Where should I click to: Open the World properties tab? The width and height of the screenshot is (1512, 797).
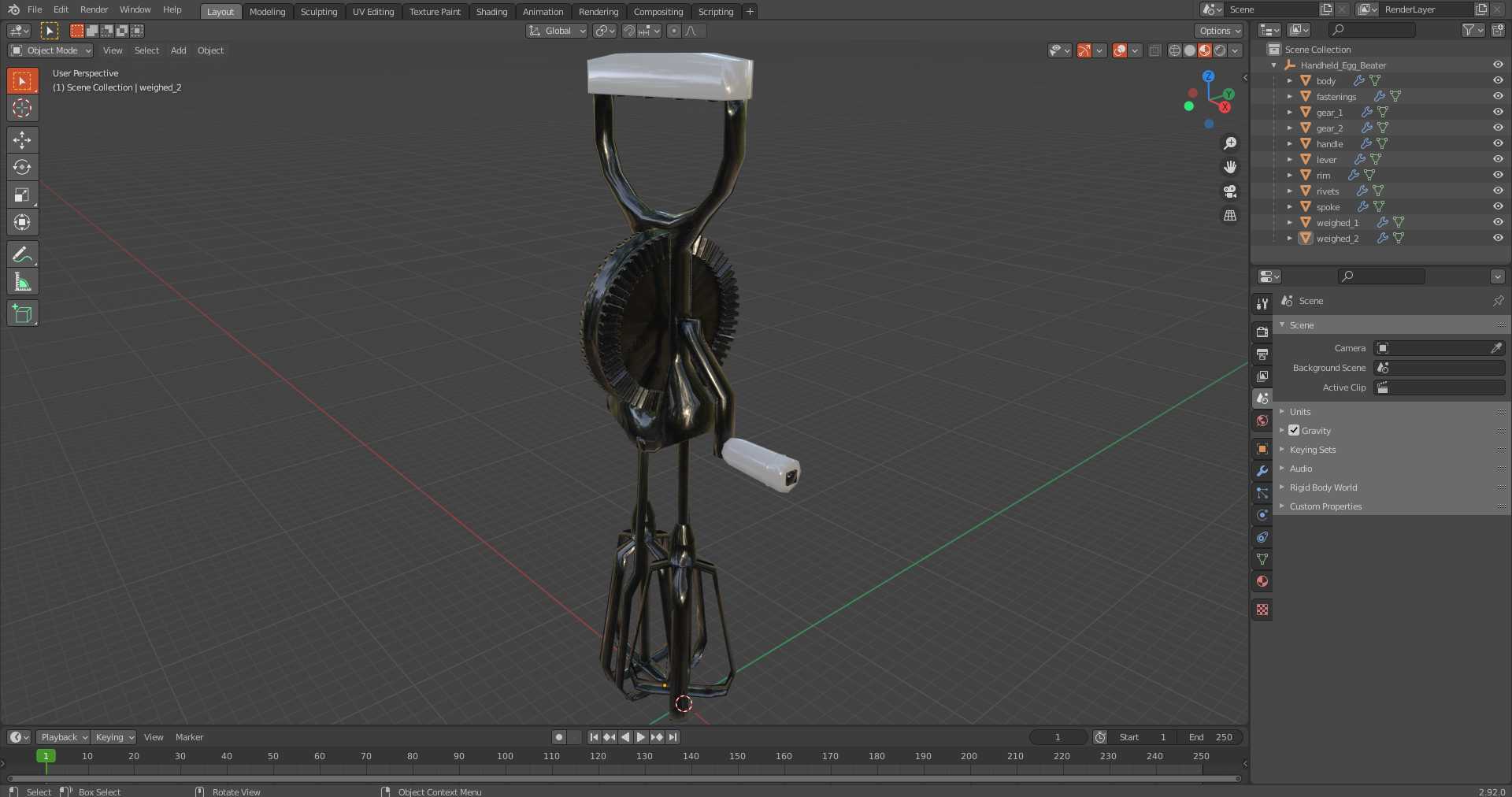click(x=1262, y=421)
